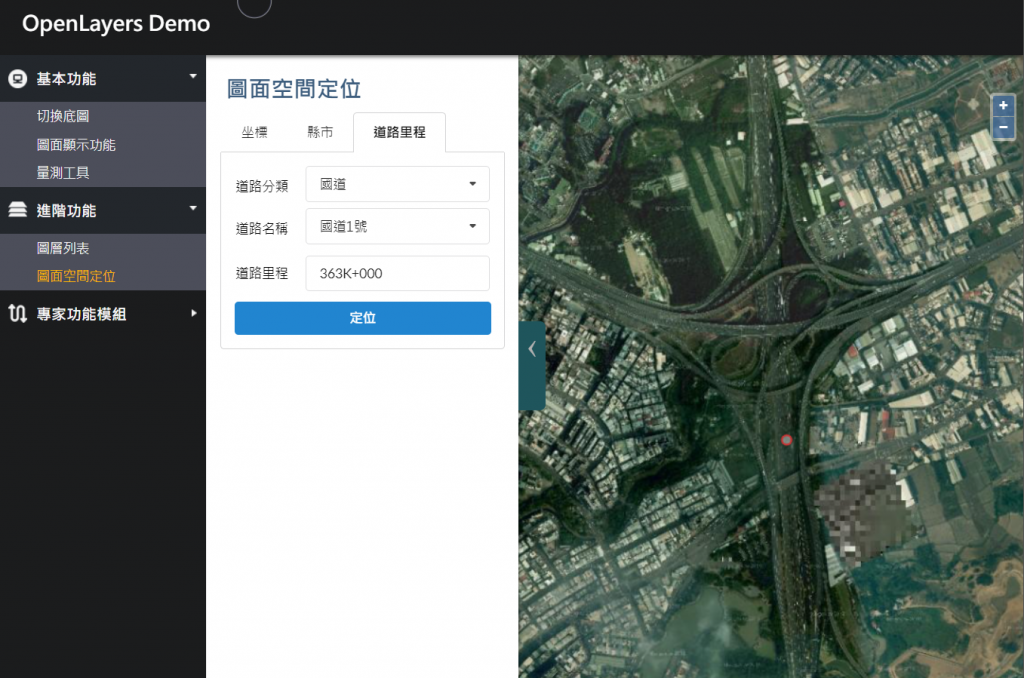The height and width of the screenshot is (678, 1024).
Task: Zoom in the map with plus button
Action: coord(1003,105)
